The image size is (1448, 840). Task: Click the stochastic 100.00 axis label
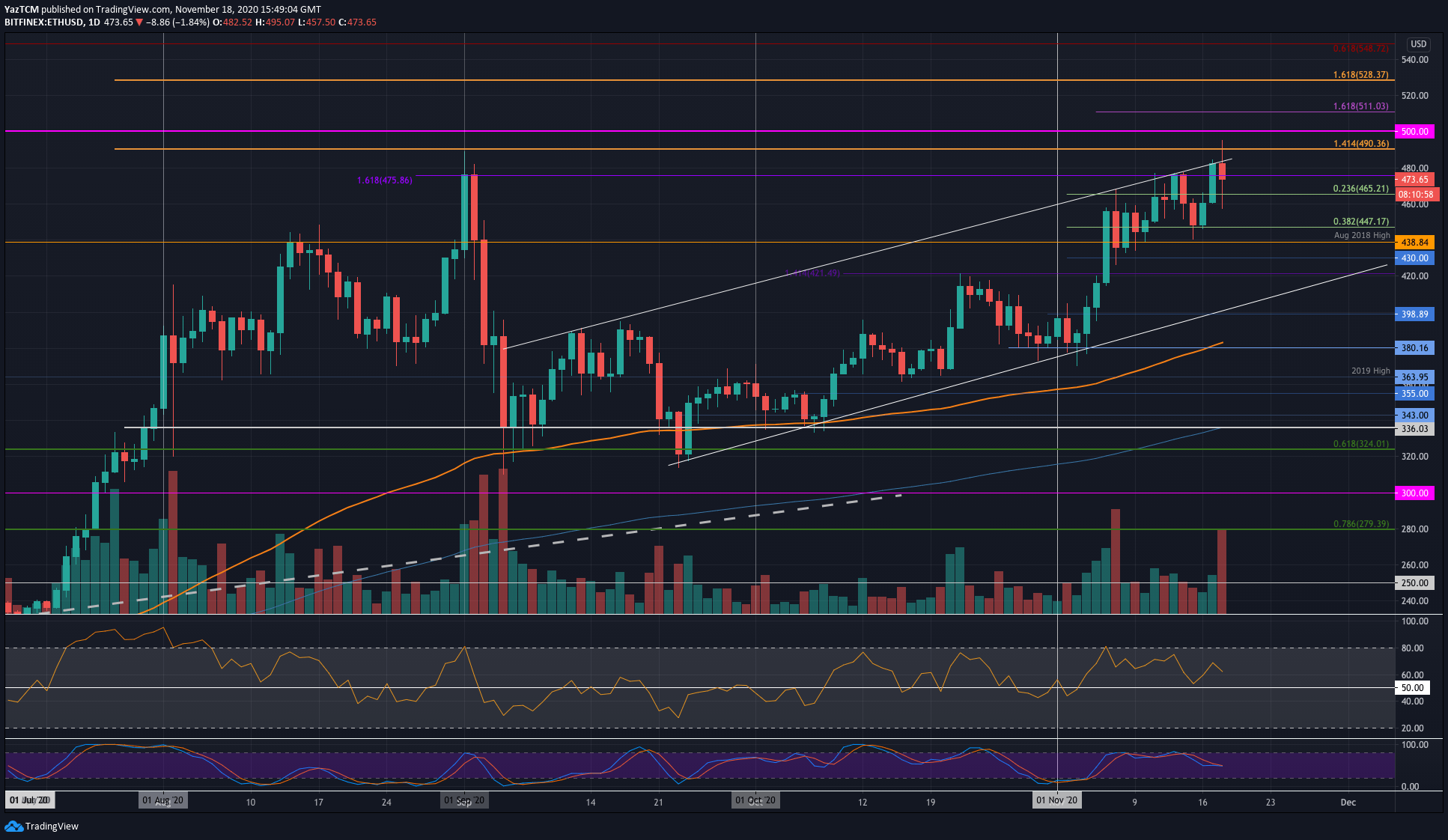[1414, 745]
